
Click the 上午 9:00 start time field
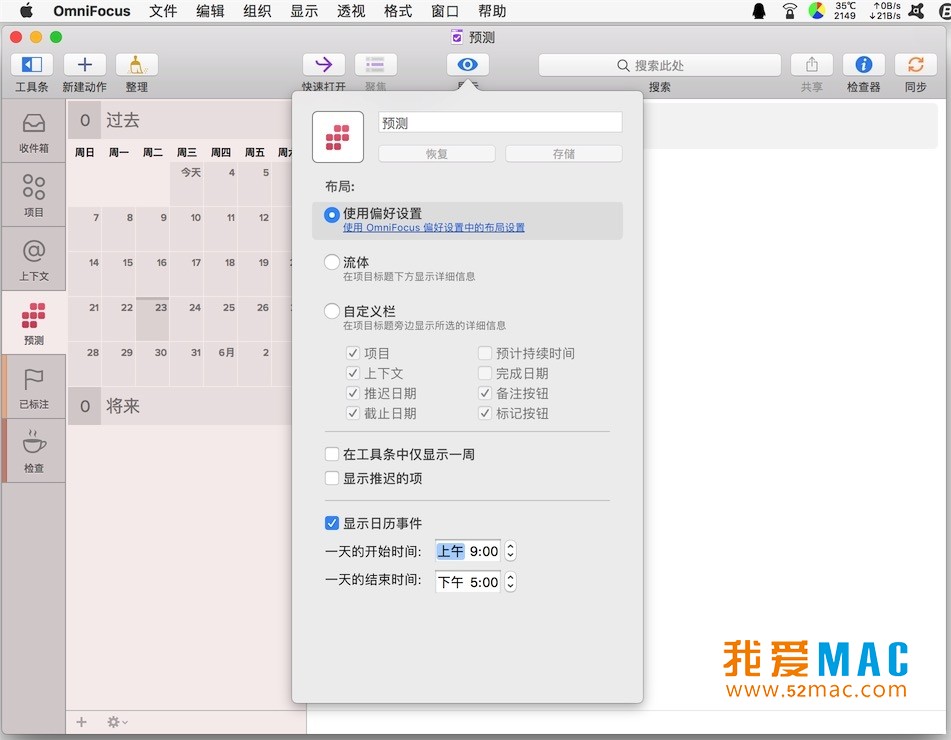click(468, 551)
